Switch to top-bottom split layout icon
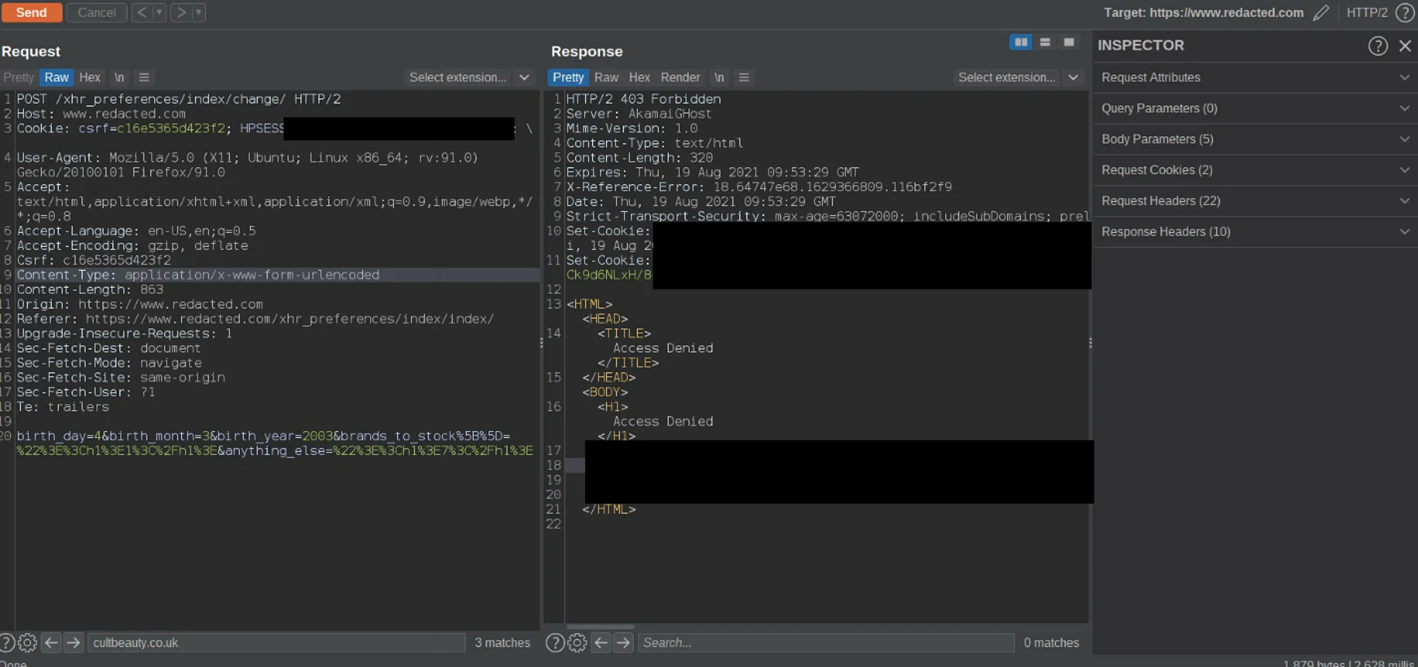 (1045, 43)
